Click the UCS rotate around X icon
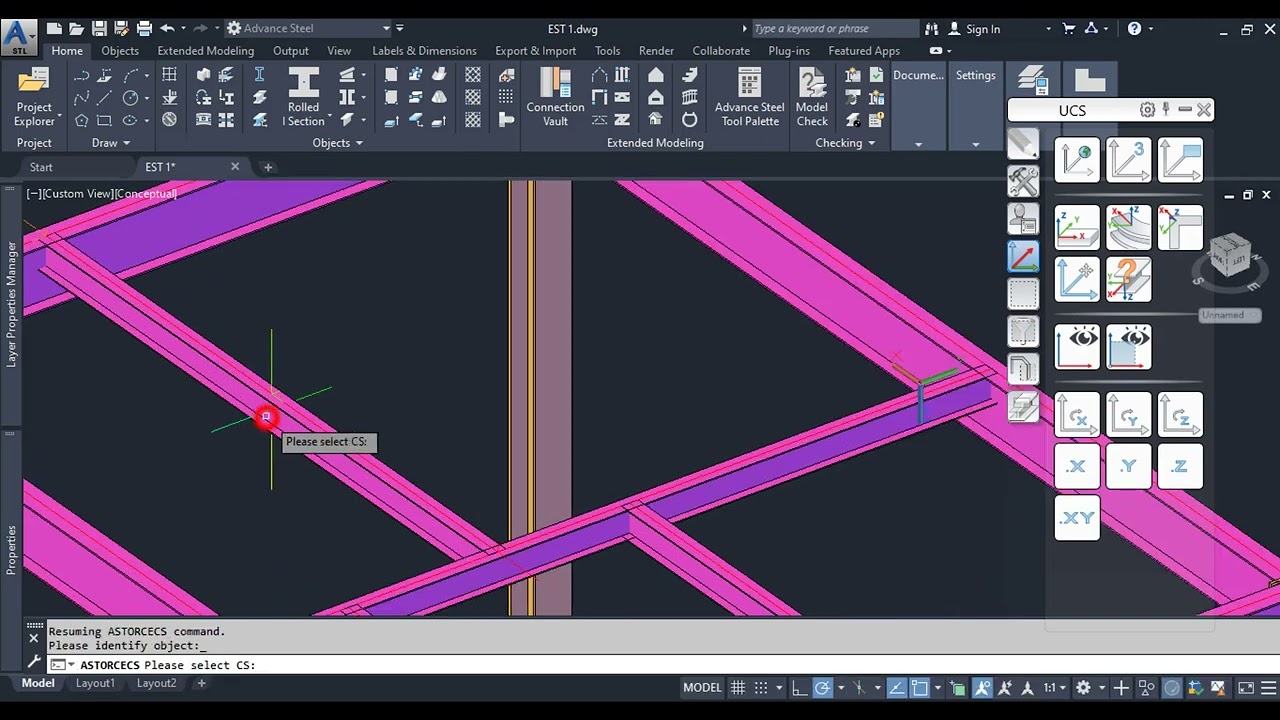The image size is (1280, 720). pos(1077,415)
